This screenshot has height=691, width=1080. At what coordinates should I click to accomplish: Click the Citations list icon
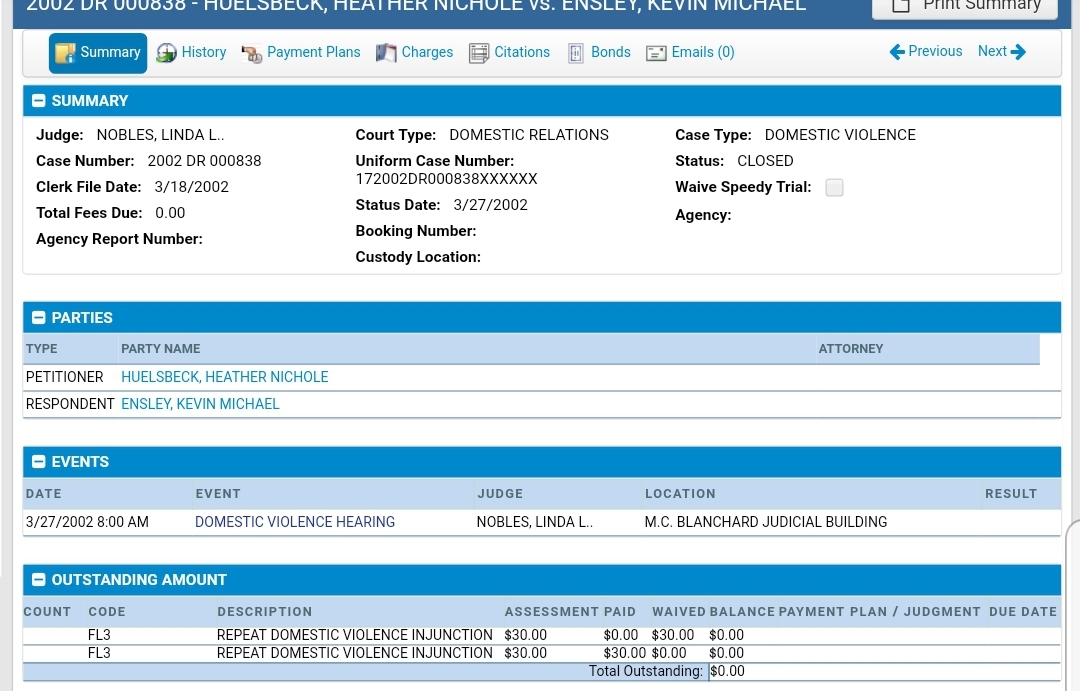coord(479,53)
